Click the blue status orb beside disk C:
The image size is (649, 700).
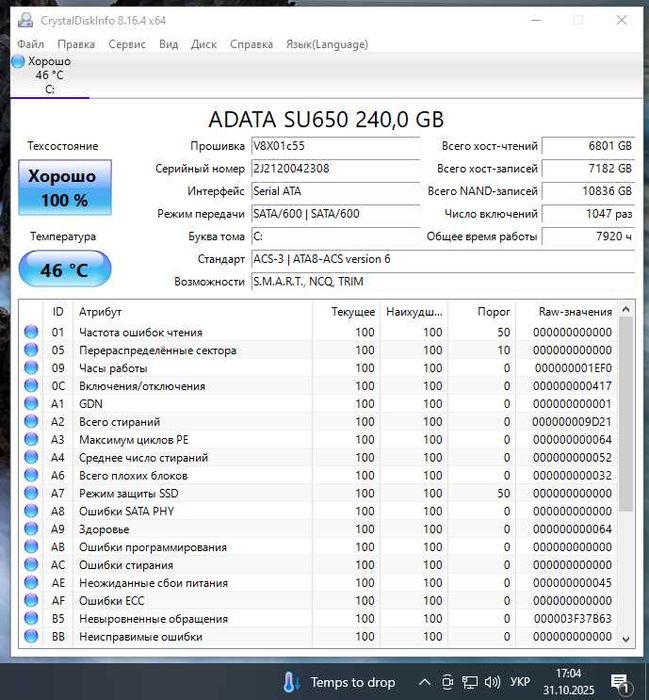(x=18, y=61)
